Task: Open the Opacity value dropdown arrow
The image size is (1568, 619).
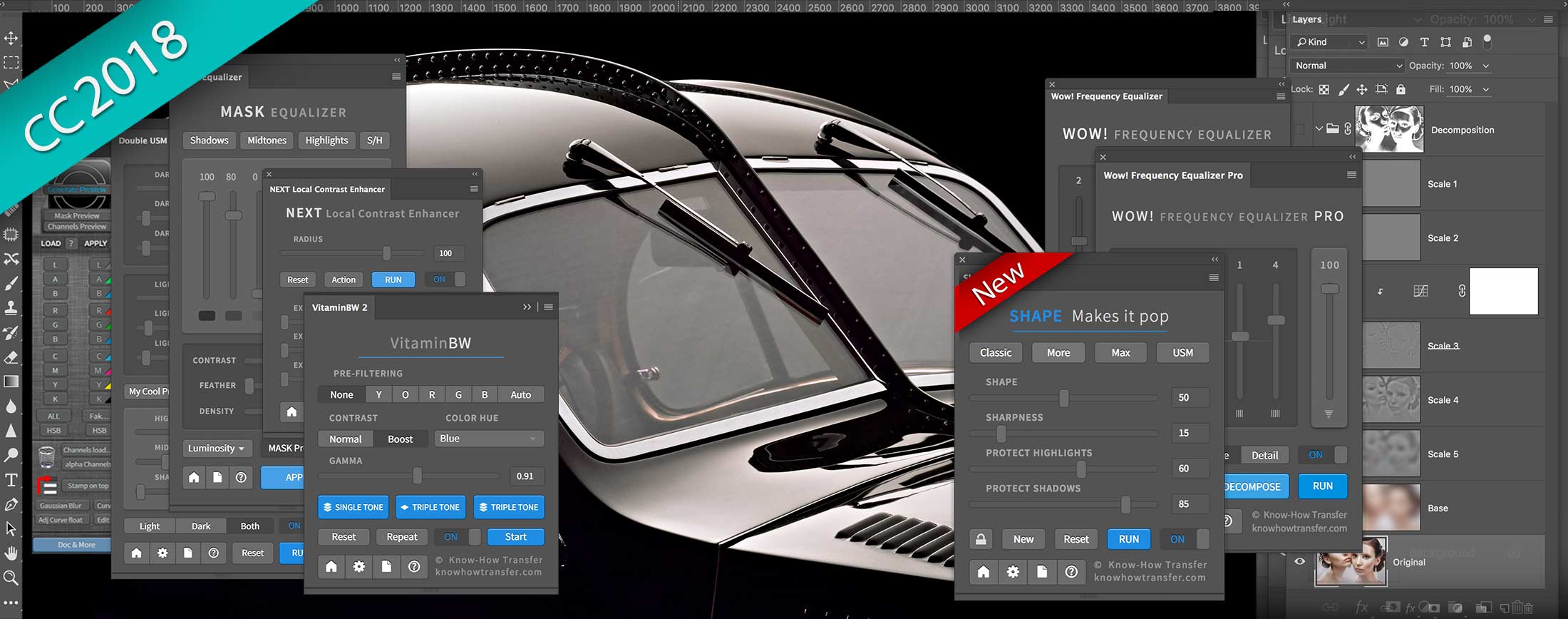Action: click(x=1486, y=66)
